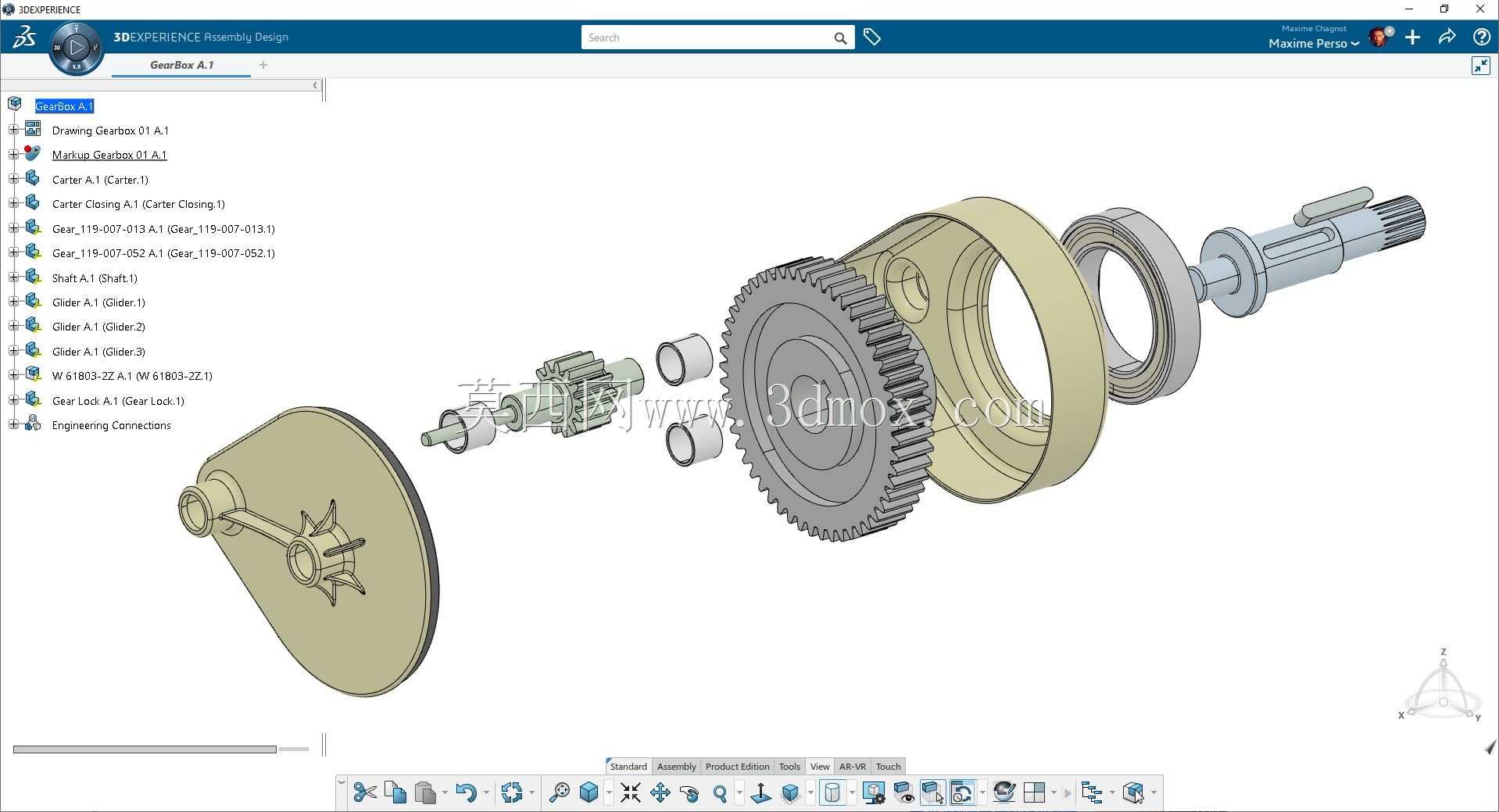This screenshot has height=812, width=1499.
Task: Open dropdown next to Update icon
Action: coord(531,792)
